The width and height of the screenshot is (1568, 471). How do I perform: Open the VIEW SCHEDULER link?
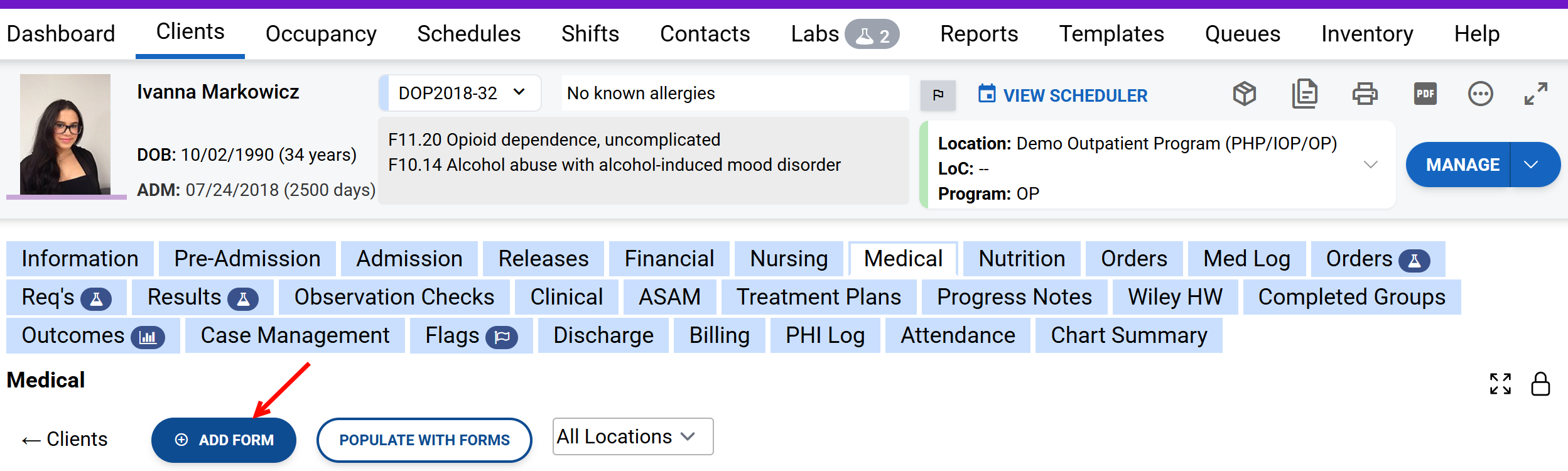coord(1062,95)
